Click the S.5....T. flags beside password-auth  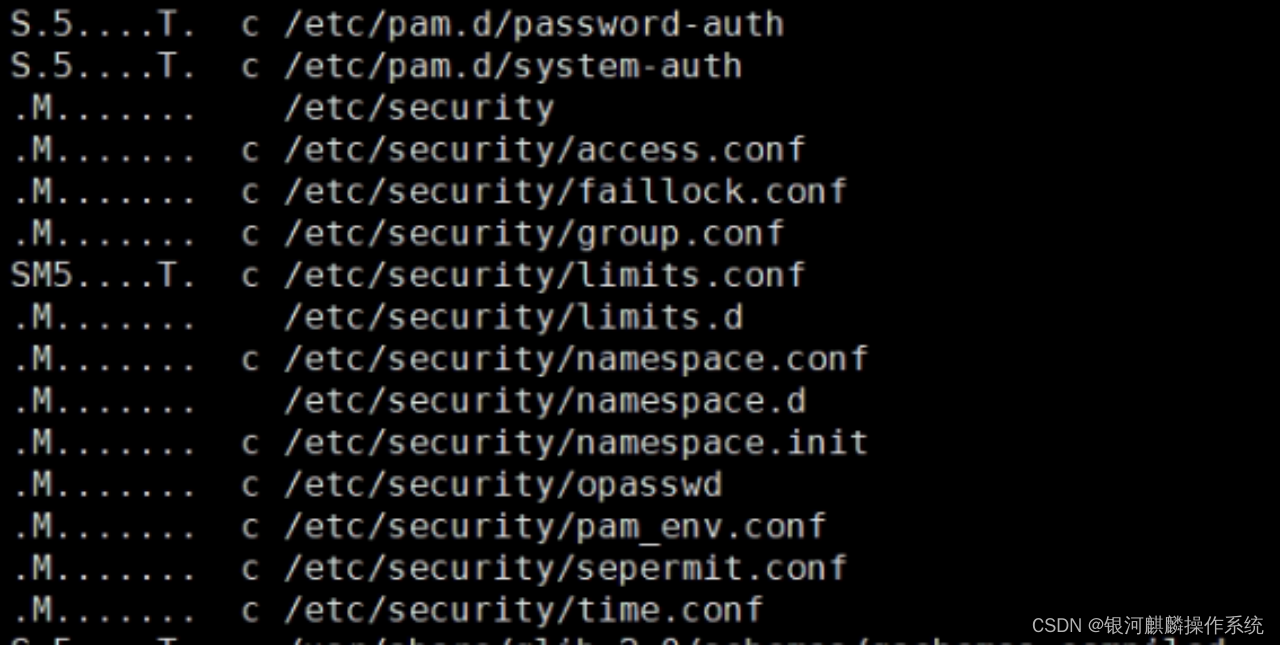point(103,25)
